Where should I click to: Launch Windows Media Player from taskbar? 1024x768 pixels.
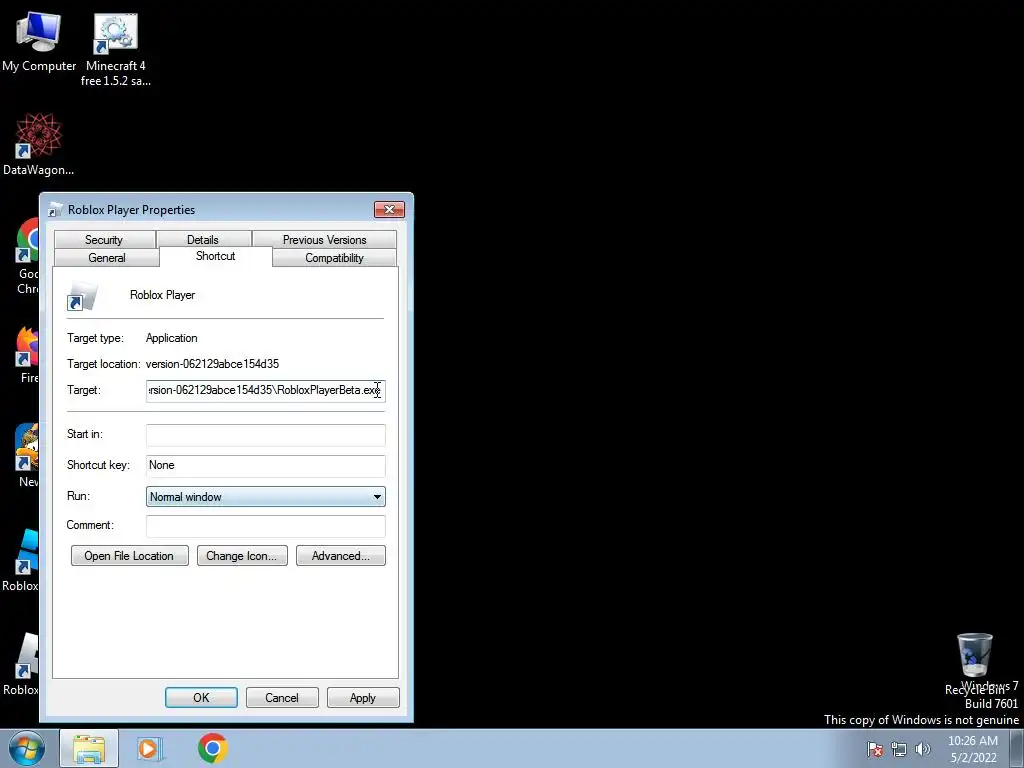pos(149,748)
